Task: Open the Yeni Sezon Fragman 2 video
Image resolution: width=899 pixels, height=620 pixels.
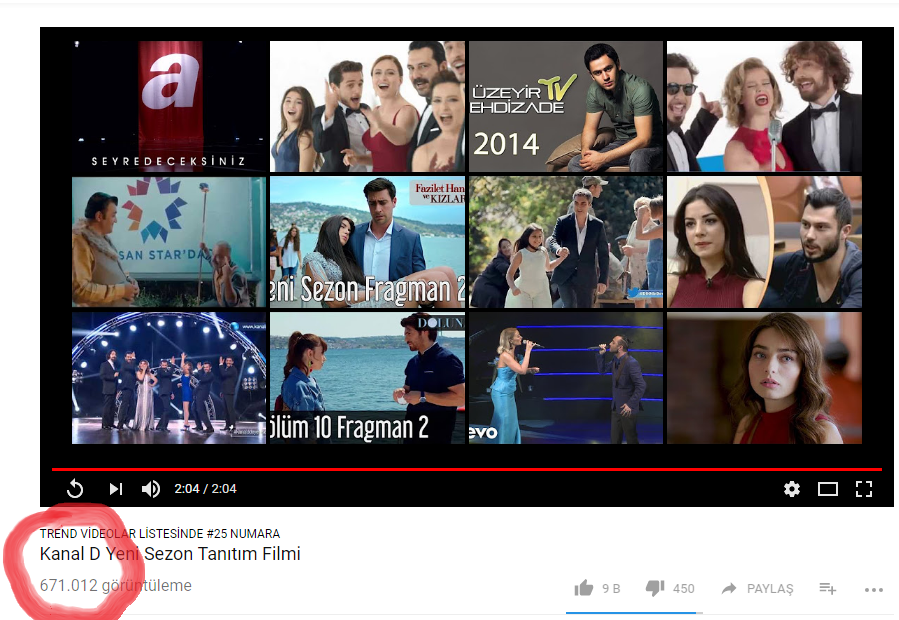Action: click(367, 242)
